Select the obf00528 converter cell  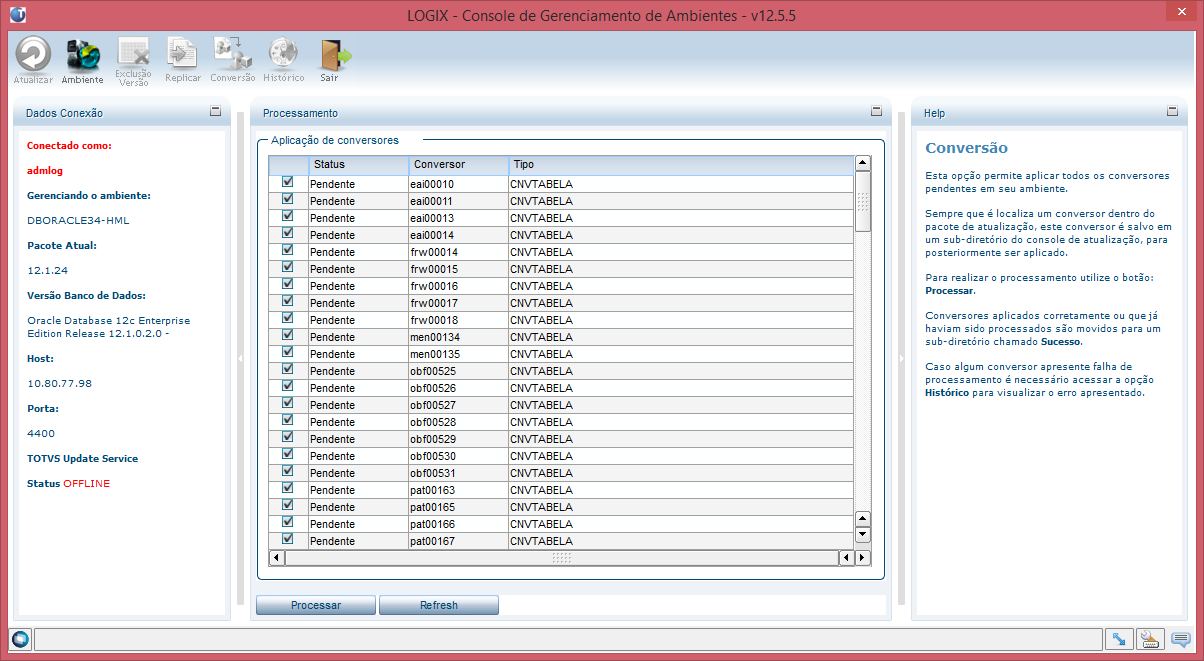[458, 422]
